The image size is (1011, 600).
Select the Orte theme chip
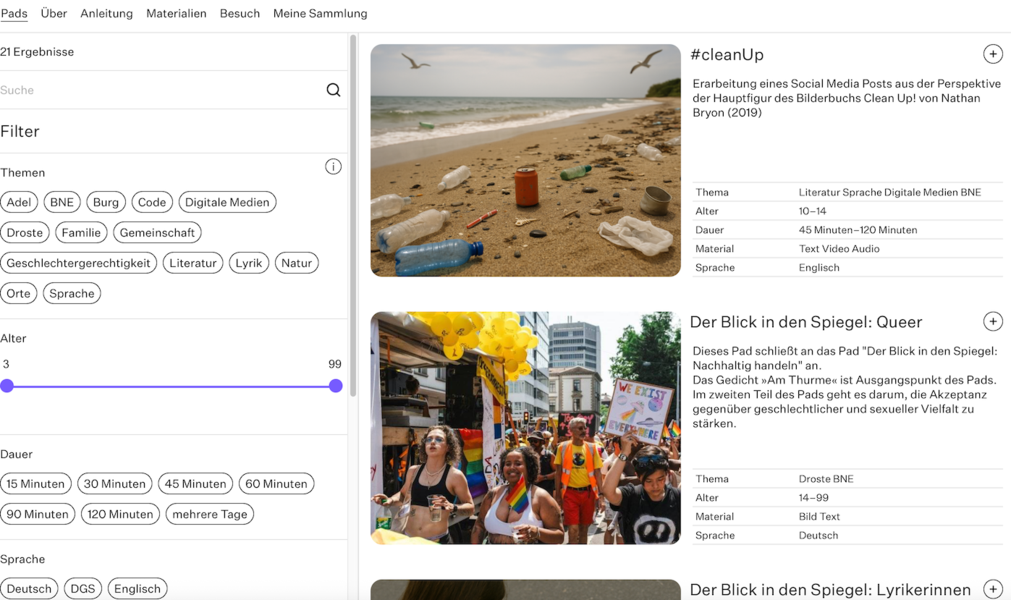point(19,293)
